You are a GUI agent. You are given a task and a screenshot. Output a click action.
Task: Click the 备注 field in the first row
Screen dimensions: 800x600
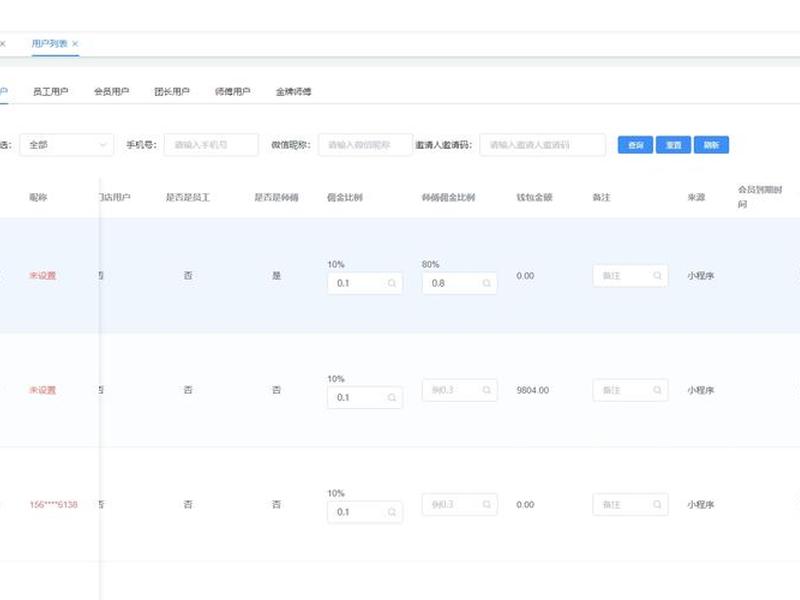(x=630, y=276)
